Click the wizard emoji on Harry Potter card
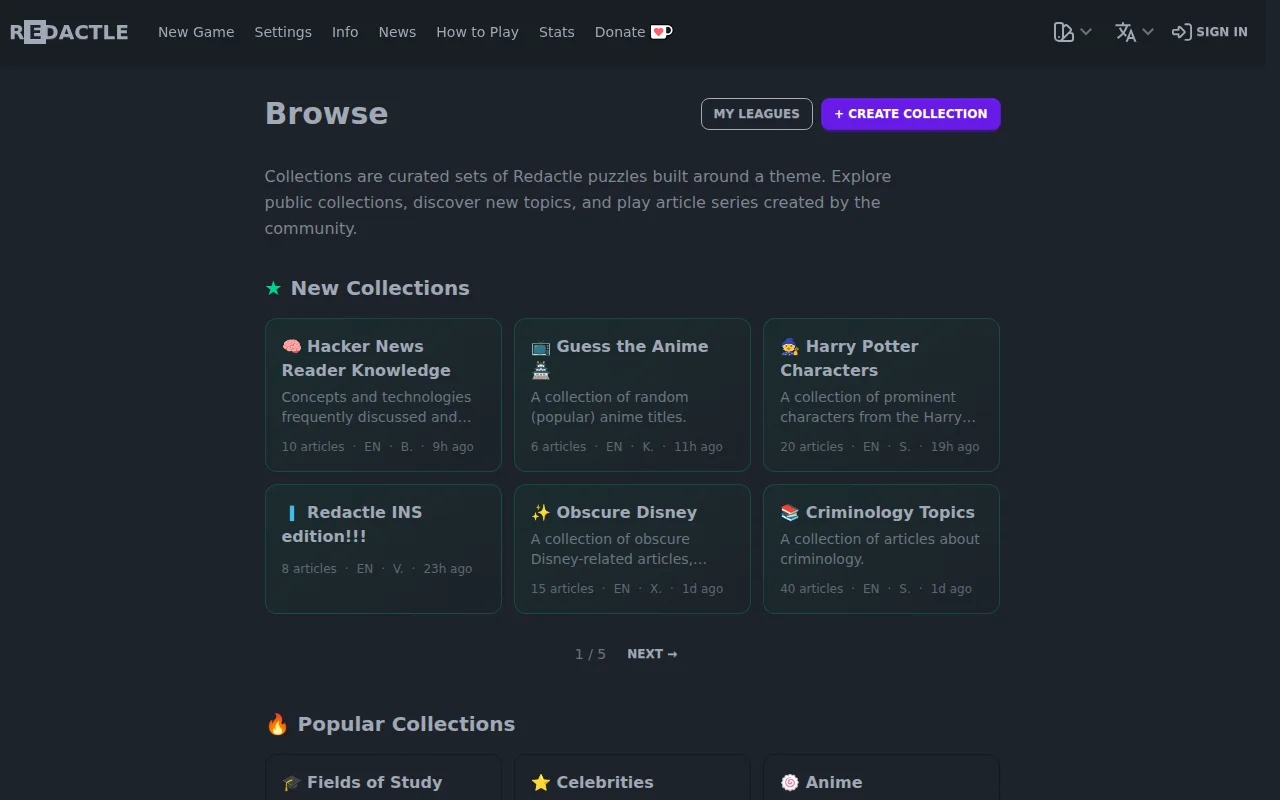The height and width of the screenshot is (800, 1280). (790, 346)
